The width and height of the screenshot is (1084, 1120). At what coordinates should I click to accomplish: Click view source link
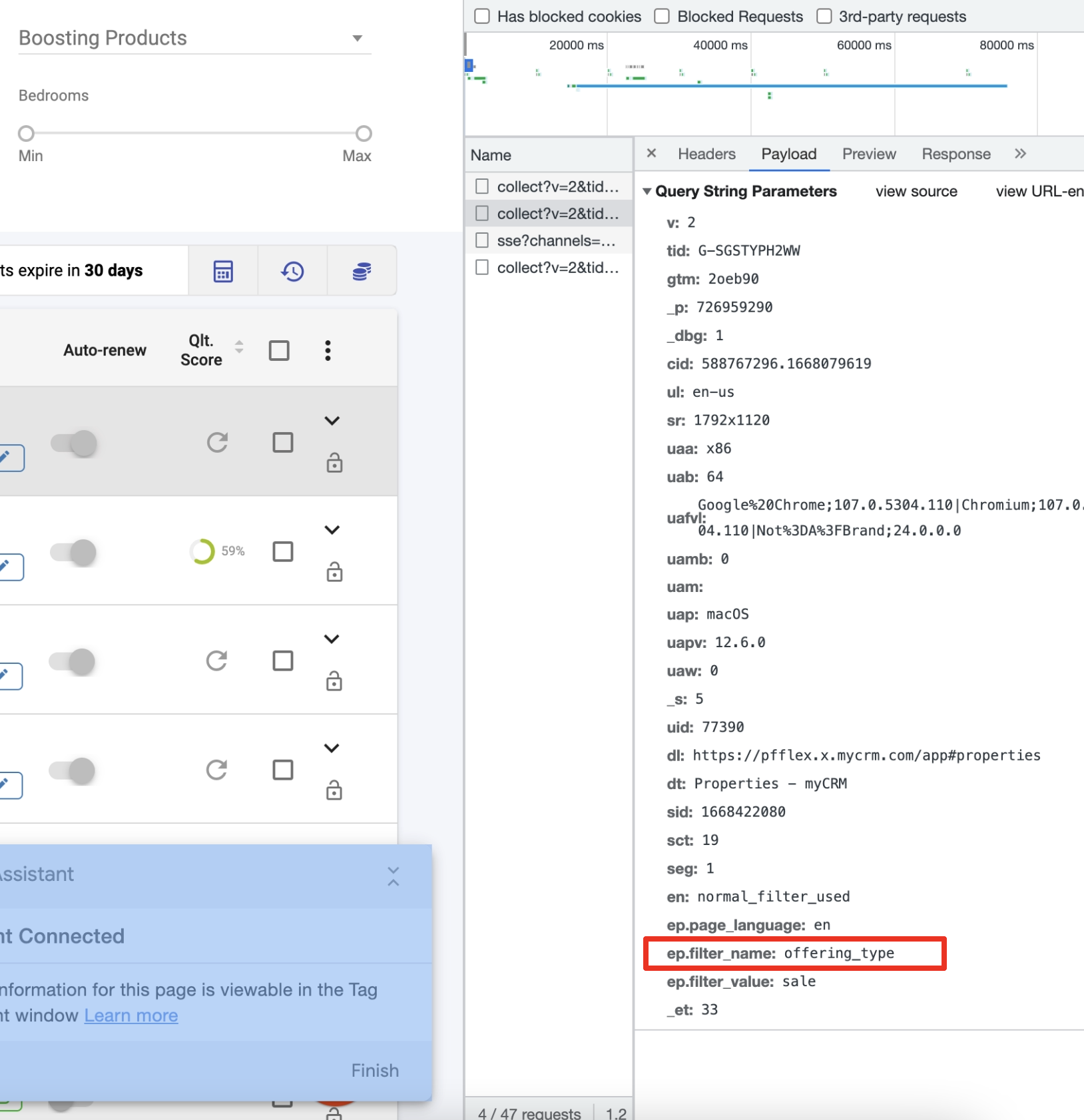point(916,191)
